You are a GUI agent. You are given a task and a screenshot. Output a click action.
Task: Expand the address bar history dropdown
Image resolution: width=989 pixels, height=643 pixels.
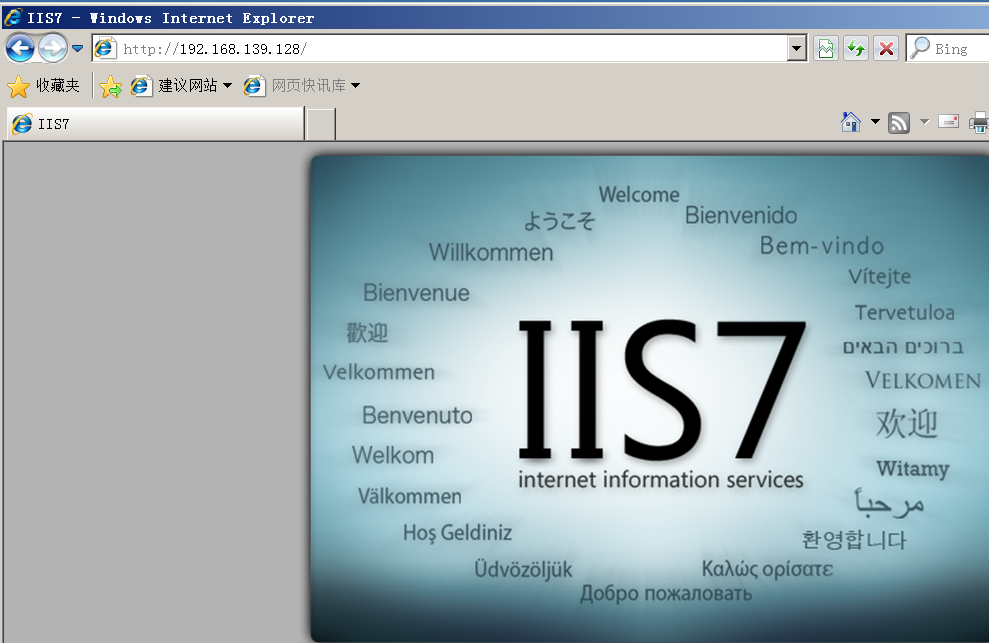click(x=797, y=49)
